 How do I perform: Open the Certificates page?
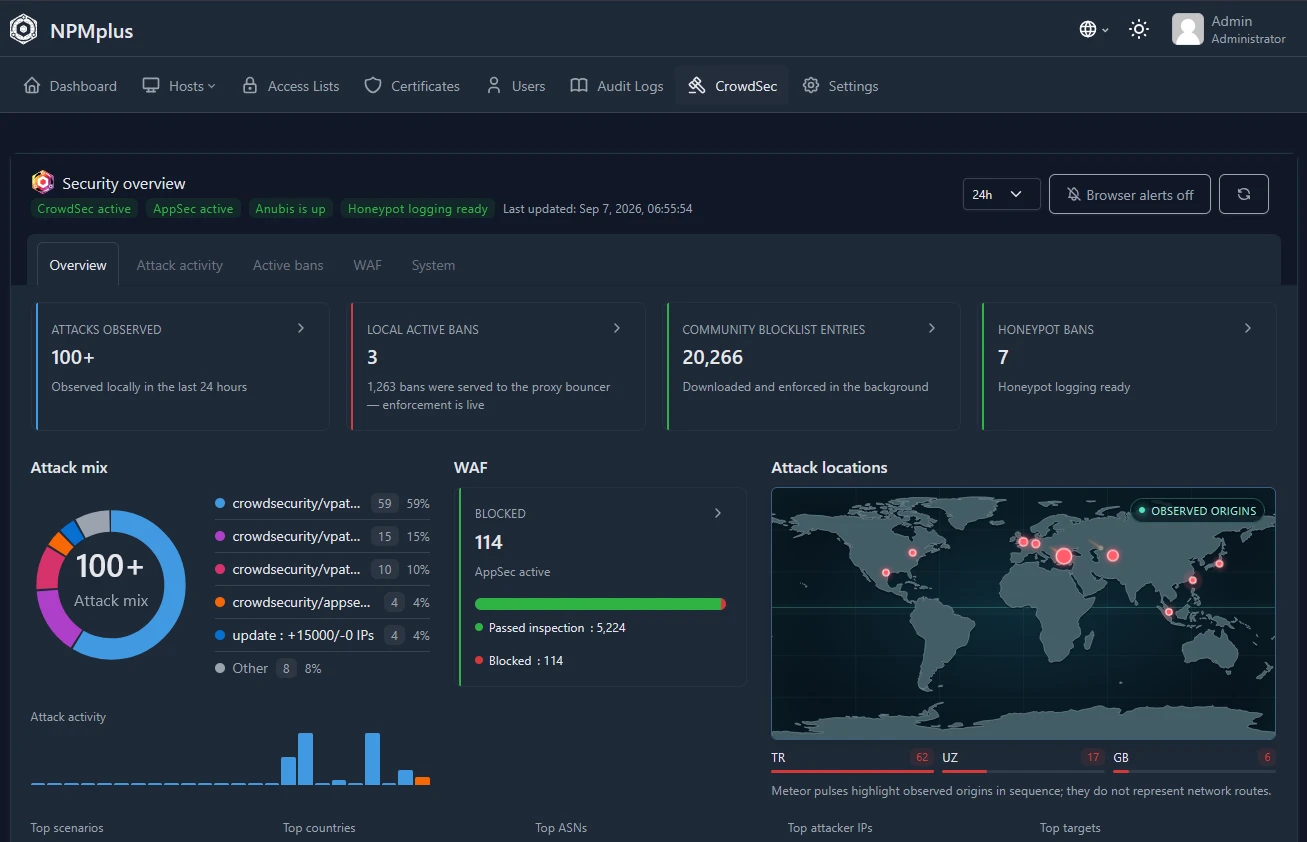[412, 86]
